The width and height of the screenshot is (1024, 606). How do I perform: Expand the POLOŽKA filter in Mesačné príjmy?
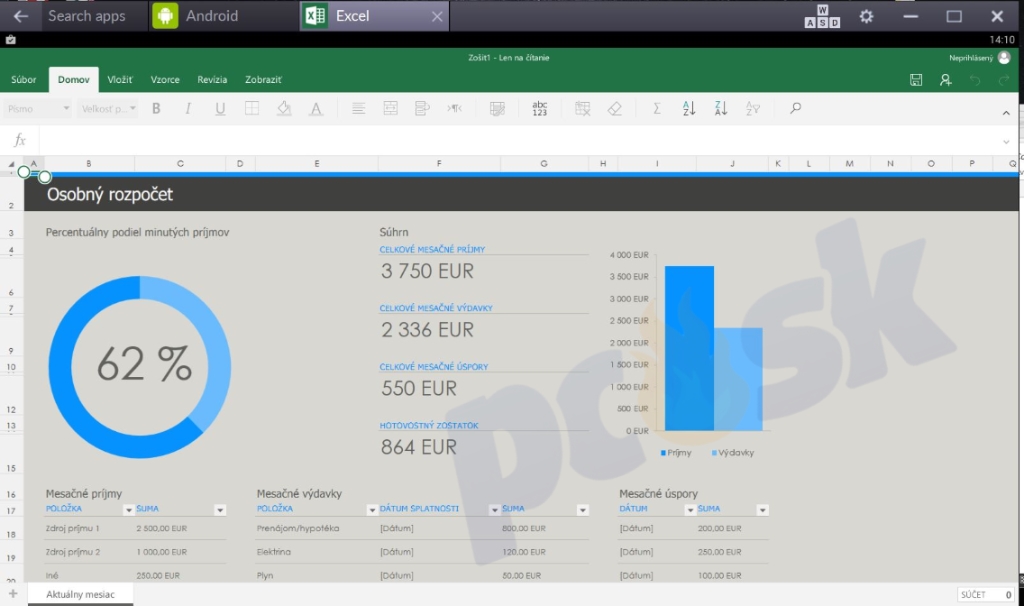point(128,510)
